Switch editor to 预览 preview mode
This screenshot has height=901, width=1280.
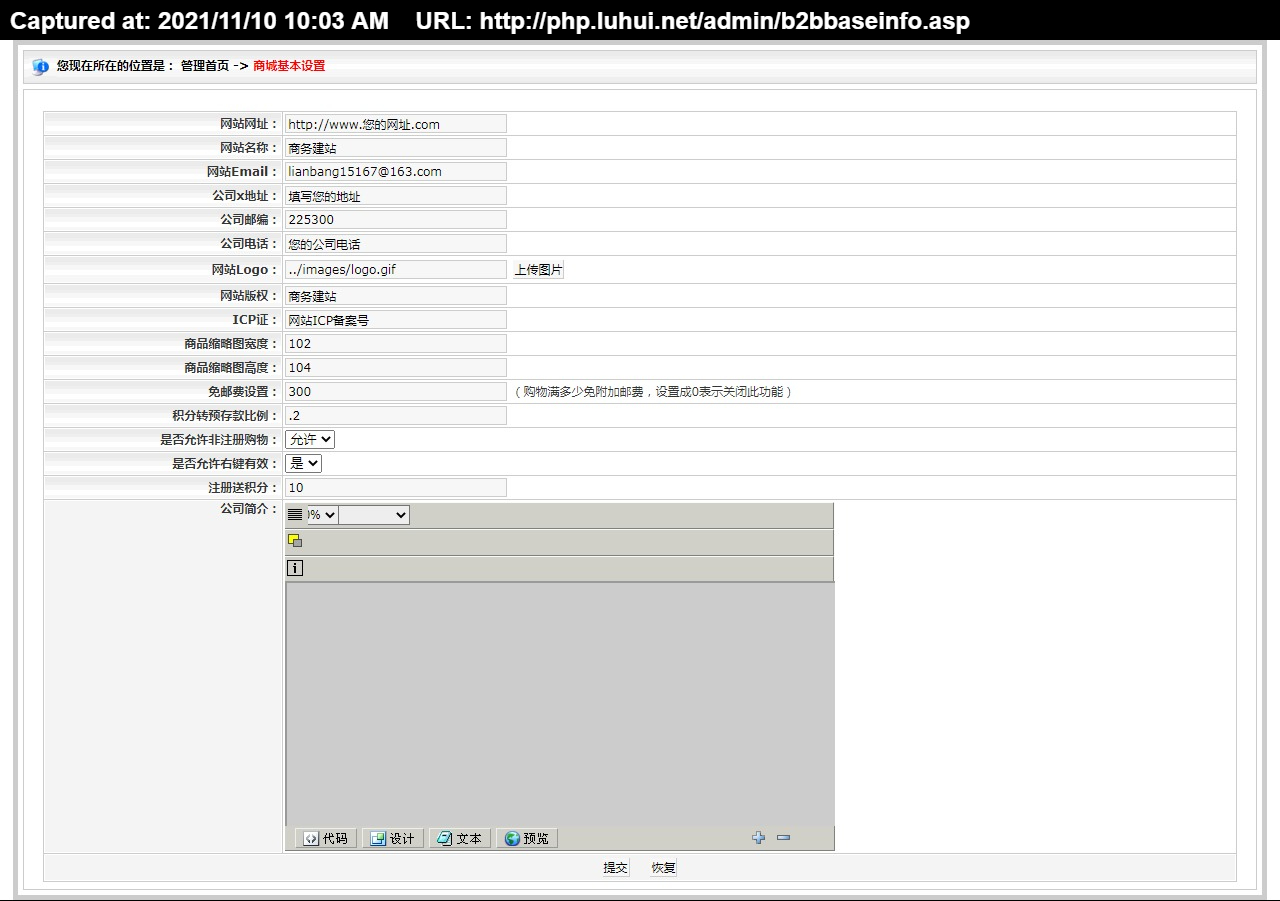point(527,838)
